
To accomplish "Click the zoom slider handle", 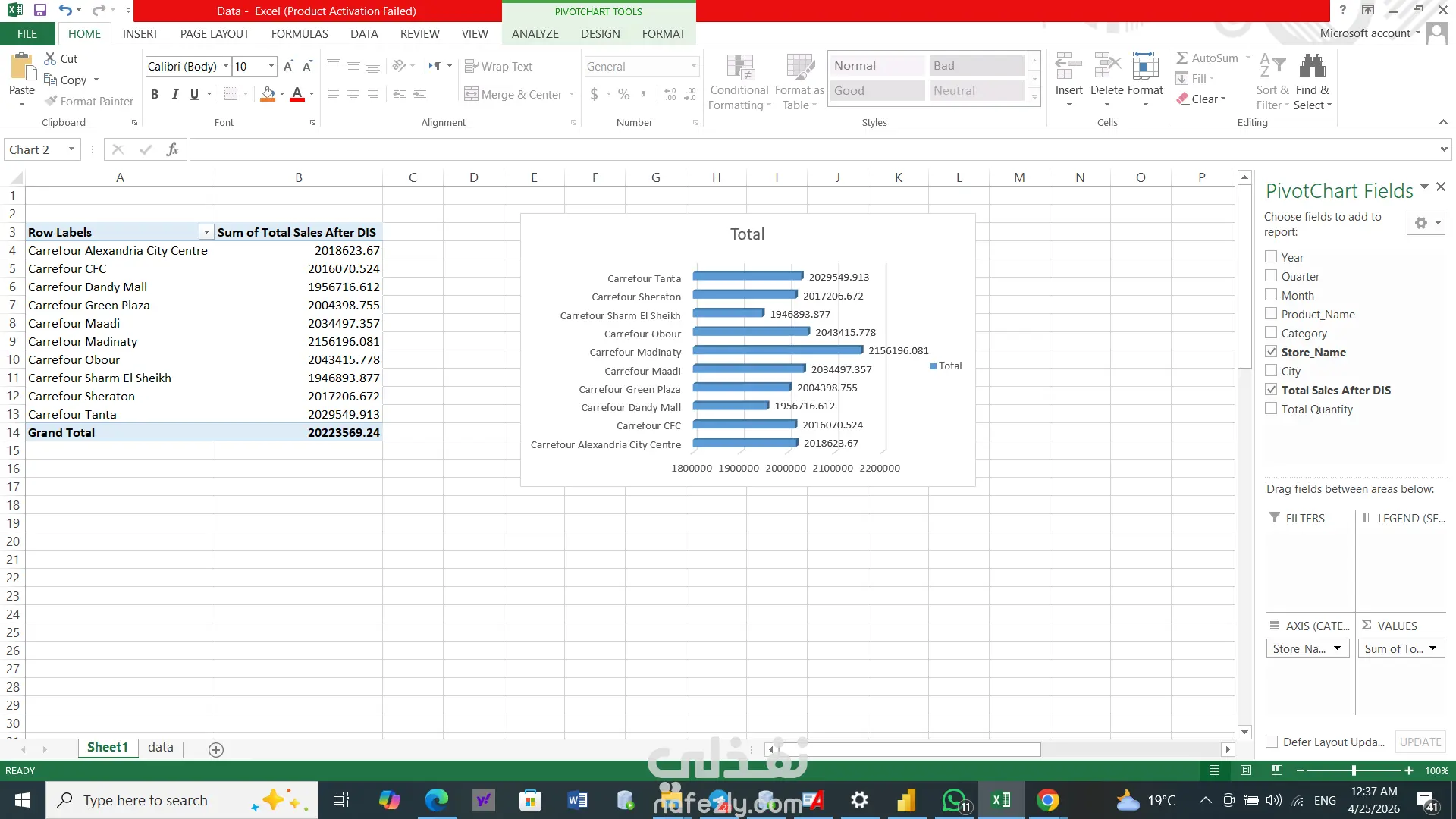I will click(x=1354, y=770).
